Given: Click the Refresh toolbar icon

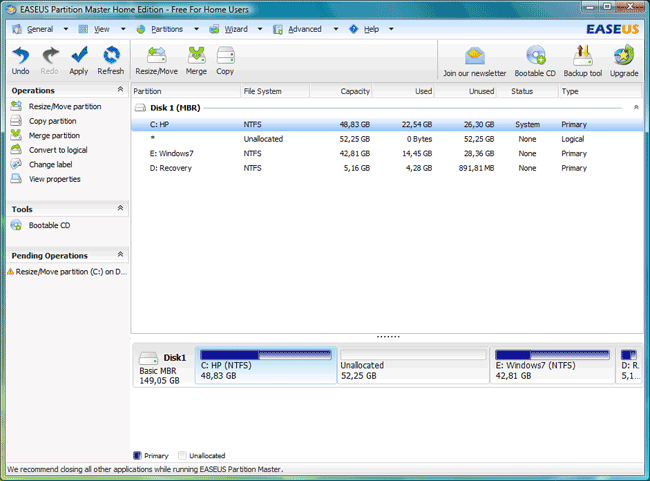Looking at the screenshot, I should pos(111,55).
